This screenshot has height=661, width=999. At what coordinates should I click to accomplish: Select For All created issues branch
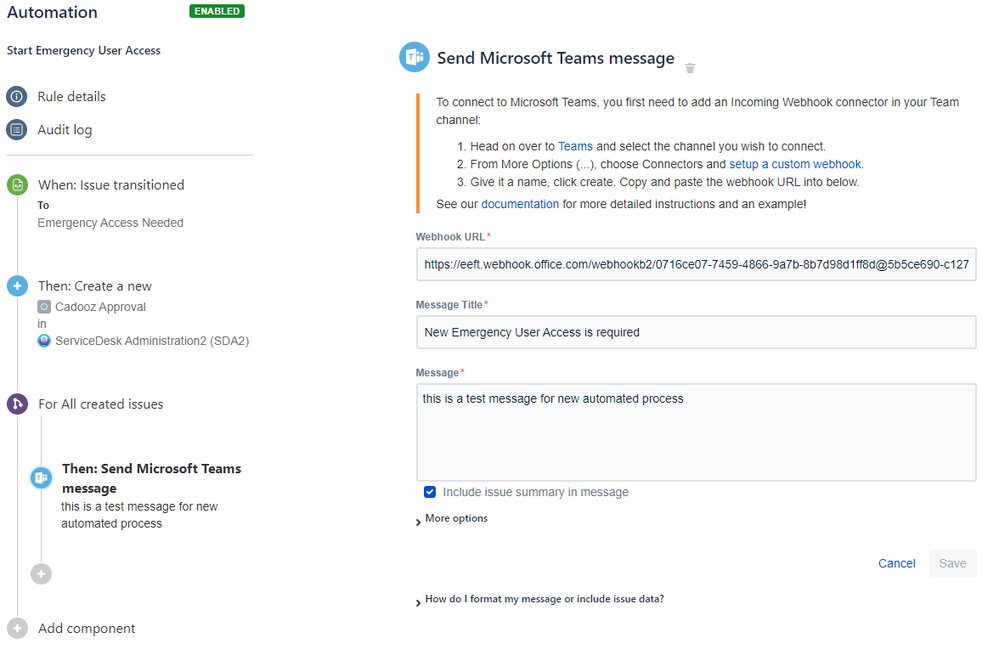[101, 404]
